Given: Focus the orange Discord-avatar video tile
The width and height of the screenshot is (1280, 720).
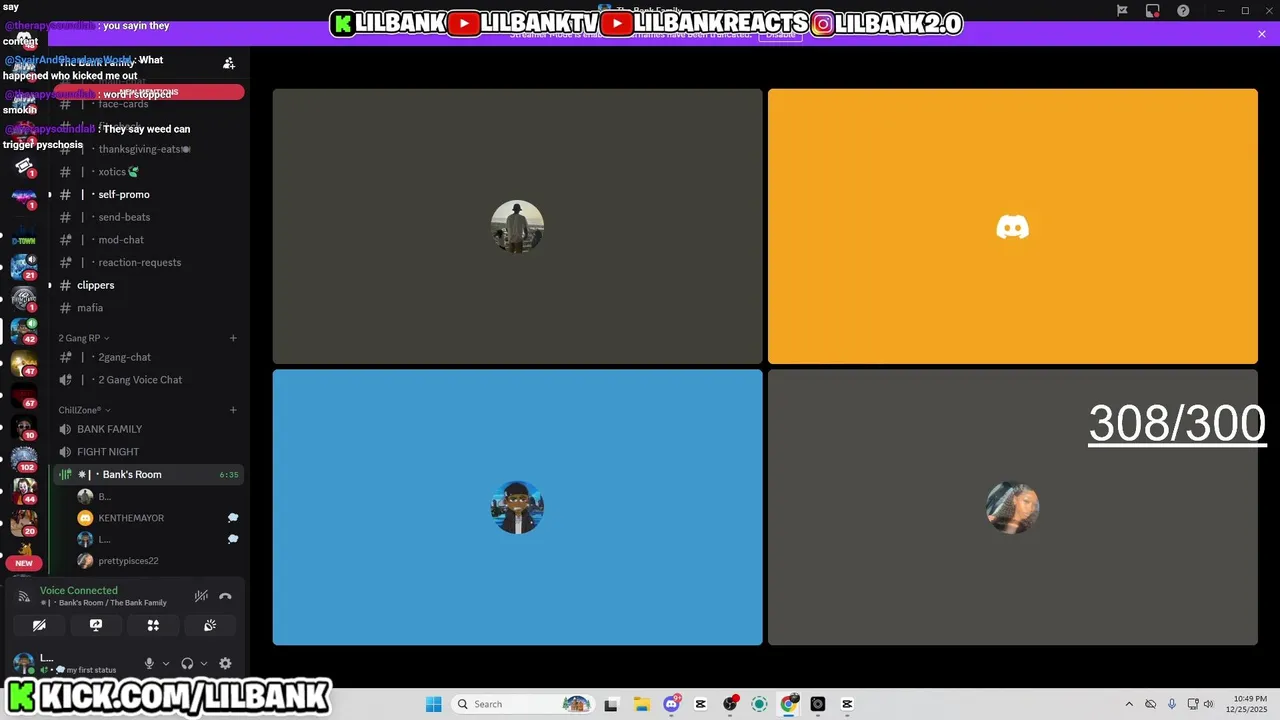Looking at the screenshot, I should point(1013,226).
